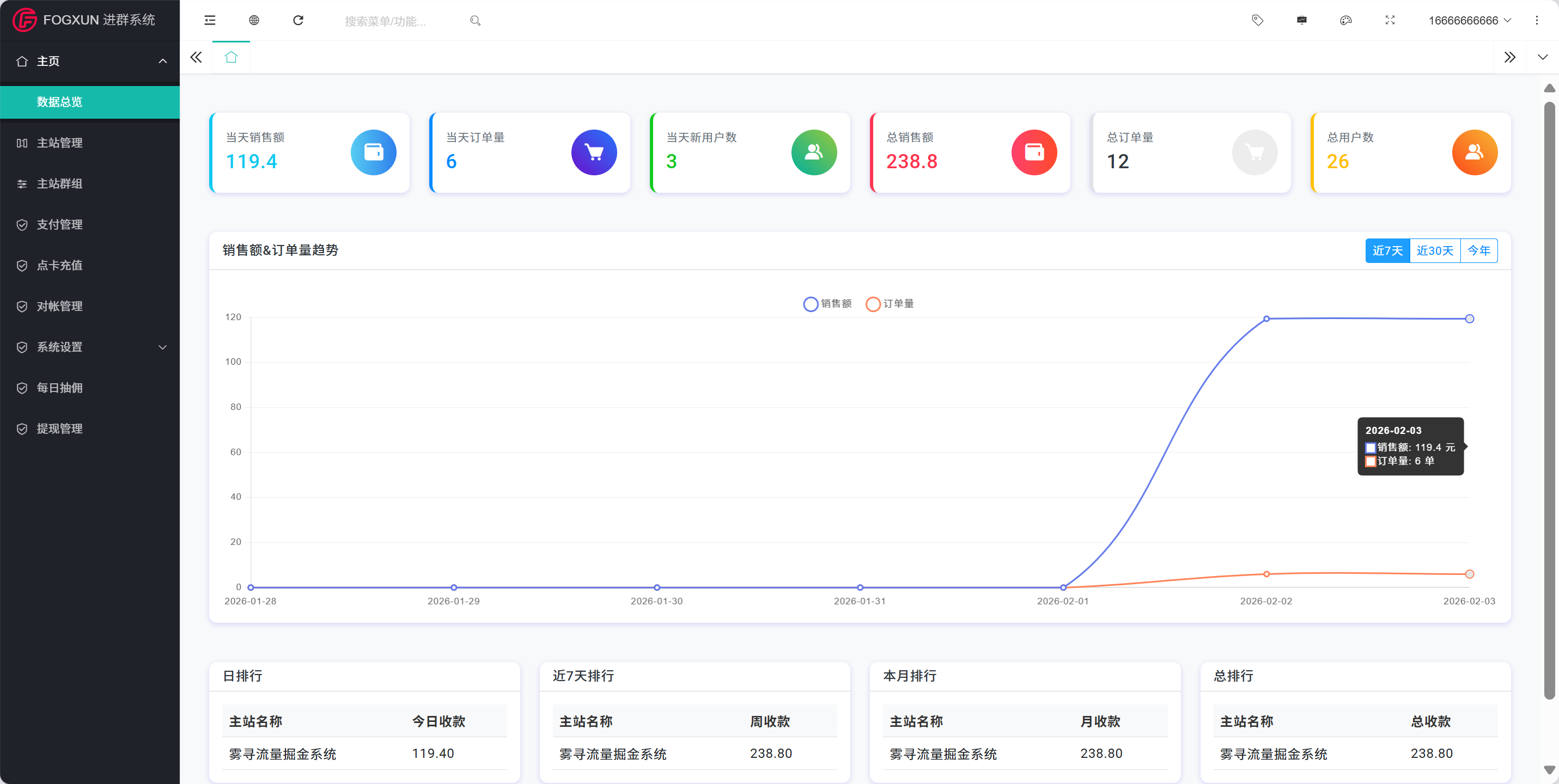Select the 今年 range option
This screenshot has width=1559, height=784.
1479,250
